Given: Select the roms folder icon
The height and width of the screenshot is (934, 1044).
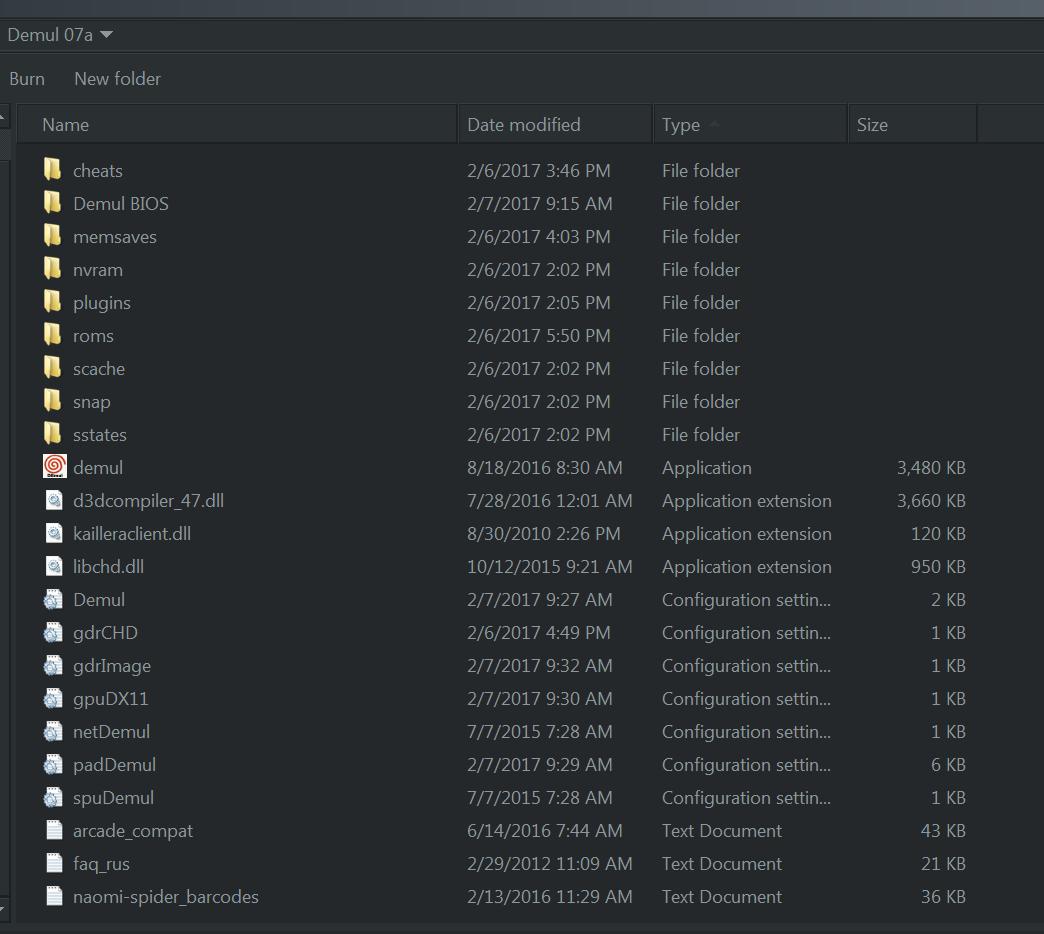Looking at the screenshot, I should pos(53,335).
